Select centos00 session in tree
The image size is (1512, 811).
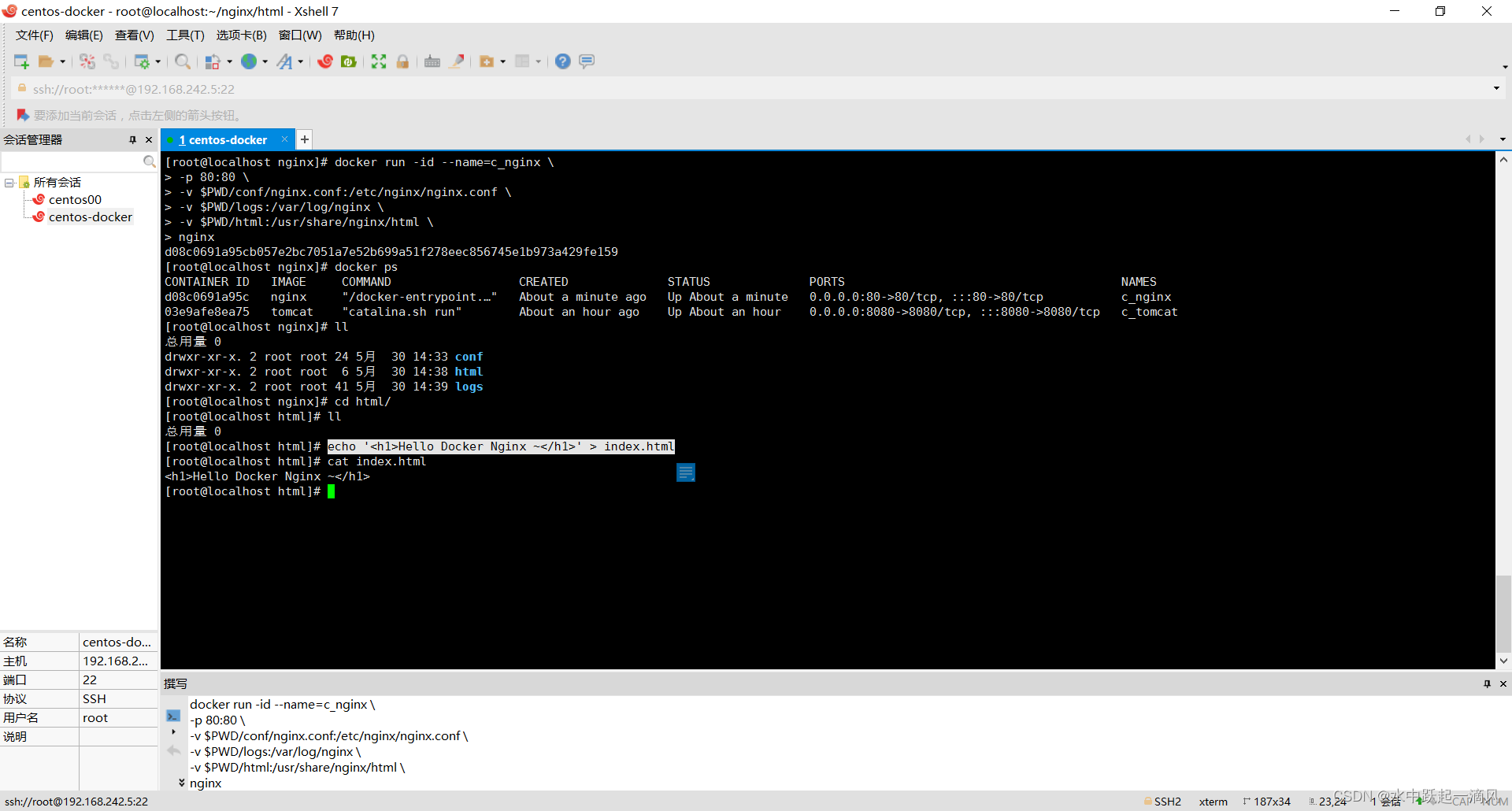[x=75, y=200]
